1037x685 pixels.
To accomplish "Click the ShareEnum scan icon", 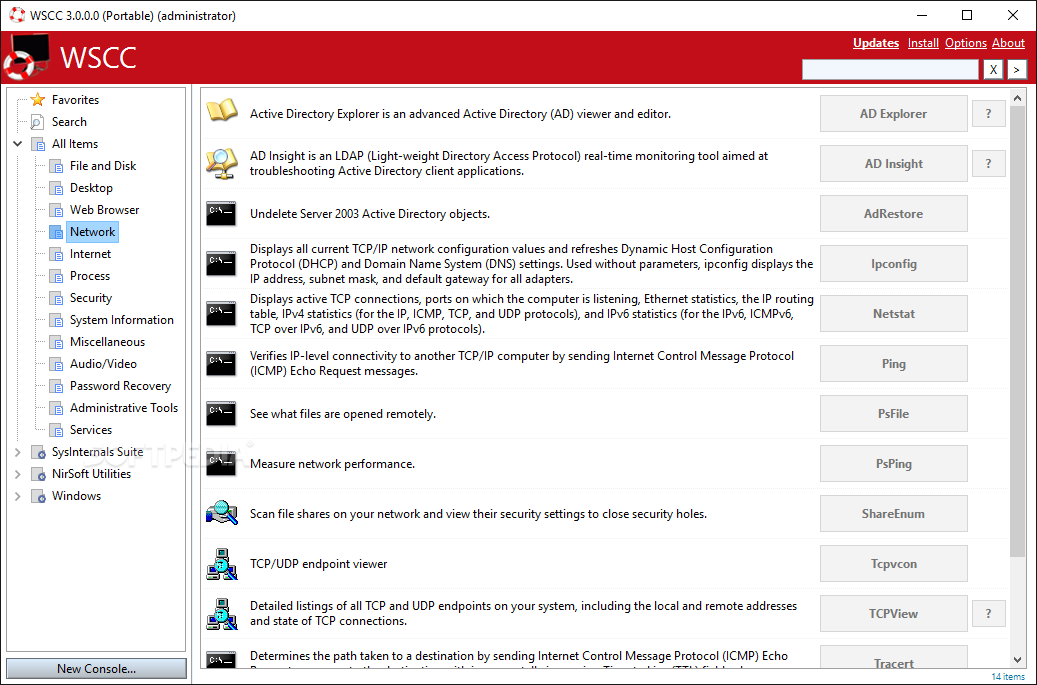I will (x=222, y=513).
